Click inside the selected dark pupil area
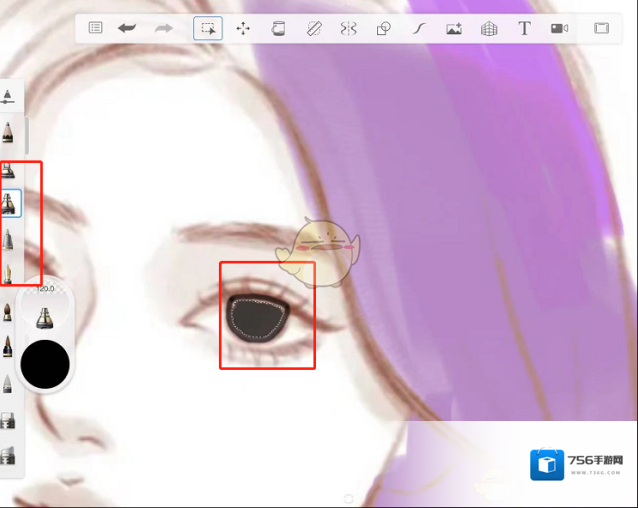This screenshot has width=638, height=508. pos(259,316)
